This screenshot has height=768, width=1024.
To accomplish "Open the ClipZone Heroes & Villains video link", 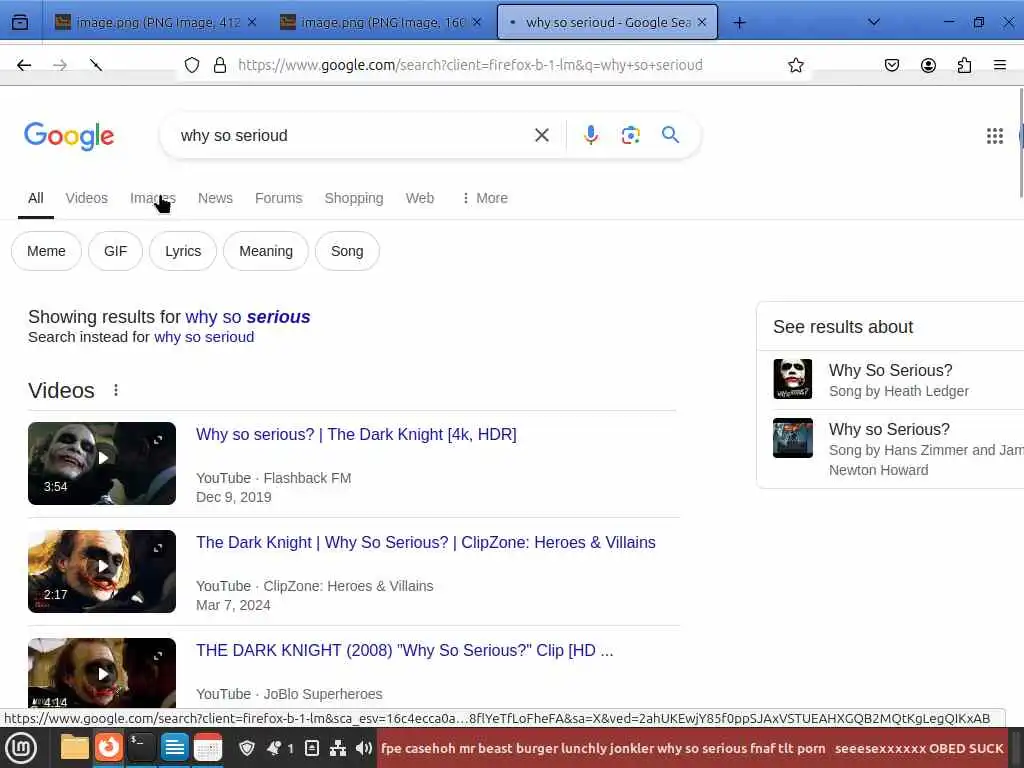I will (426, 542).
